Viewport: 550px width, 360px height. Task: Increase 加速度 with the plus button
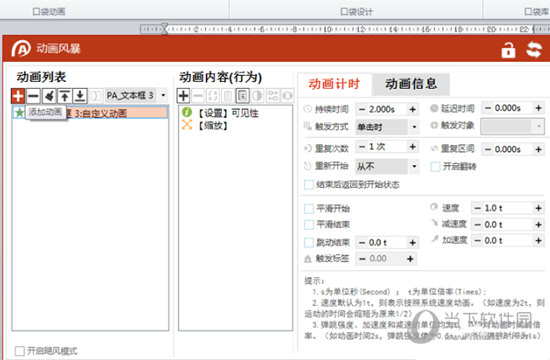click(x=539, y=240)
